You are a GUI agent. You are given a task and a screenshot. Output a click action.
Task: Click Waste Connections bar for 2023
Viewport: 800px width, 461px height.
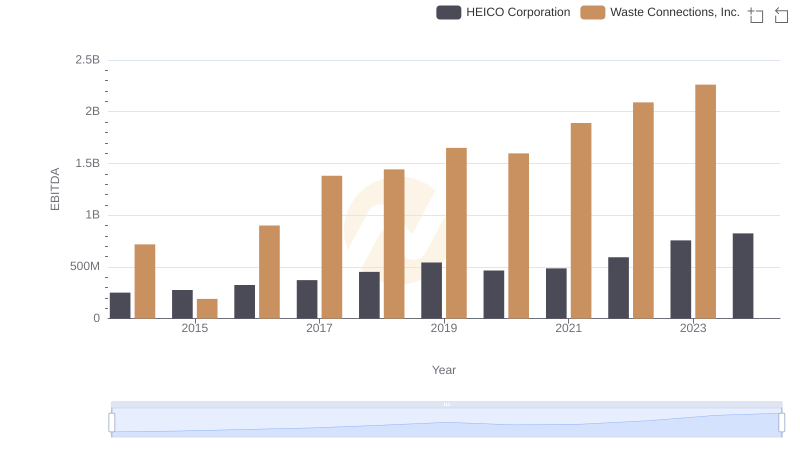coord(706,201)
